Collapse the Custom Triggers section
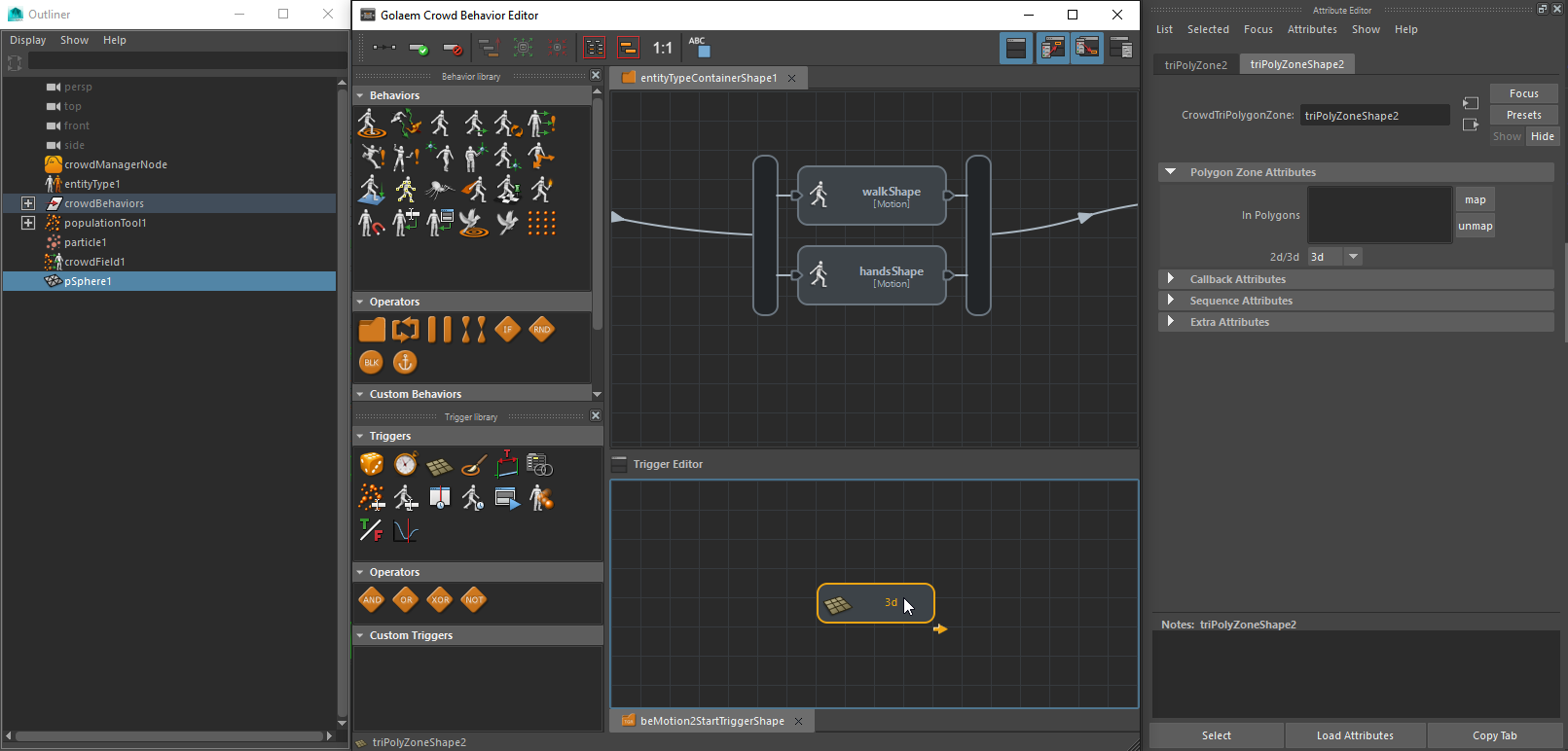Screen dimensions: 1568x751 click(x=360, y=635)
